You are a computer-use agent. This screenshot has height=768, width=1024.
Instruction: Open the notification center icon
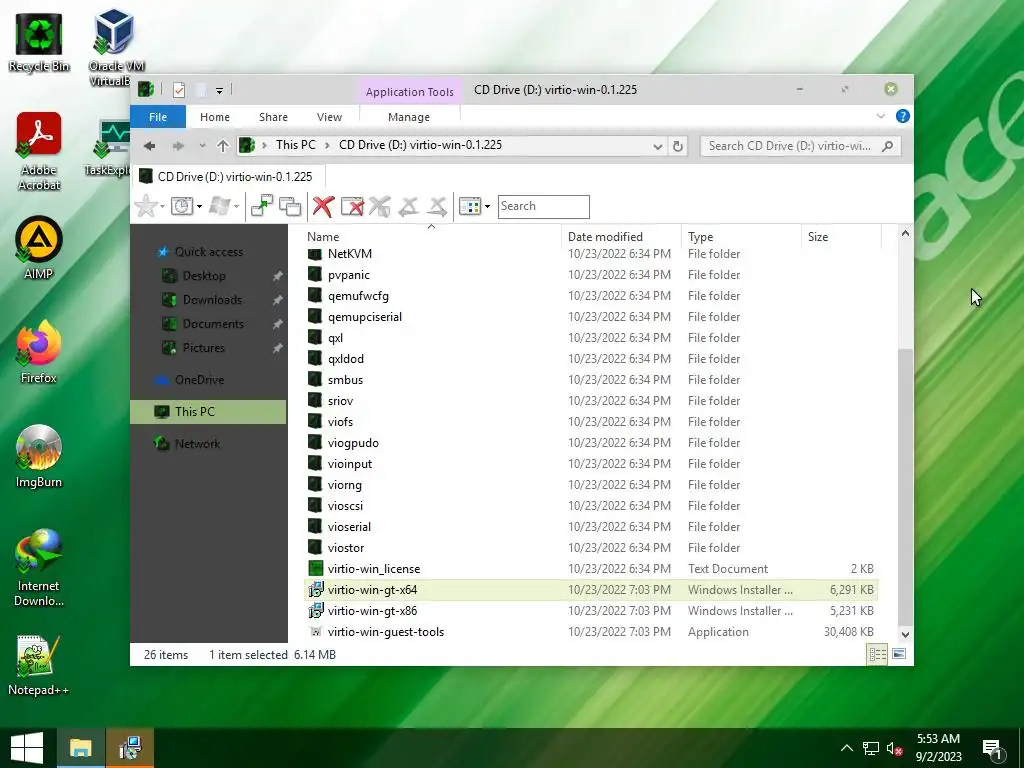(x=993, y=748)
